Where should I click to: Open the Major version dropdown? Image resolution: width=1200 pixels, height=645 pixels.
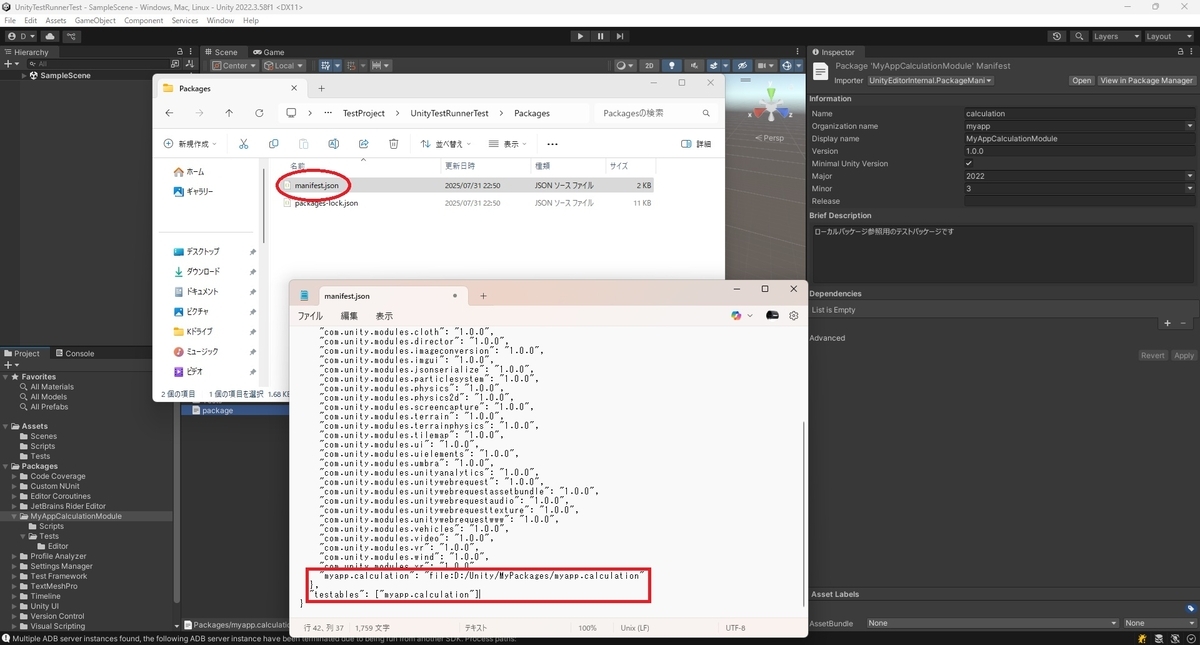pyautogui.click(x=1079, y=176)
